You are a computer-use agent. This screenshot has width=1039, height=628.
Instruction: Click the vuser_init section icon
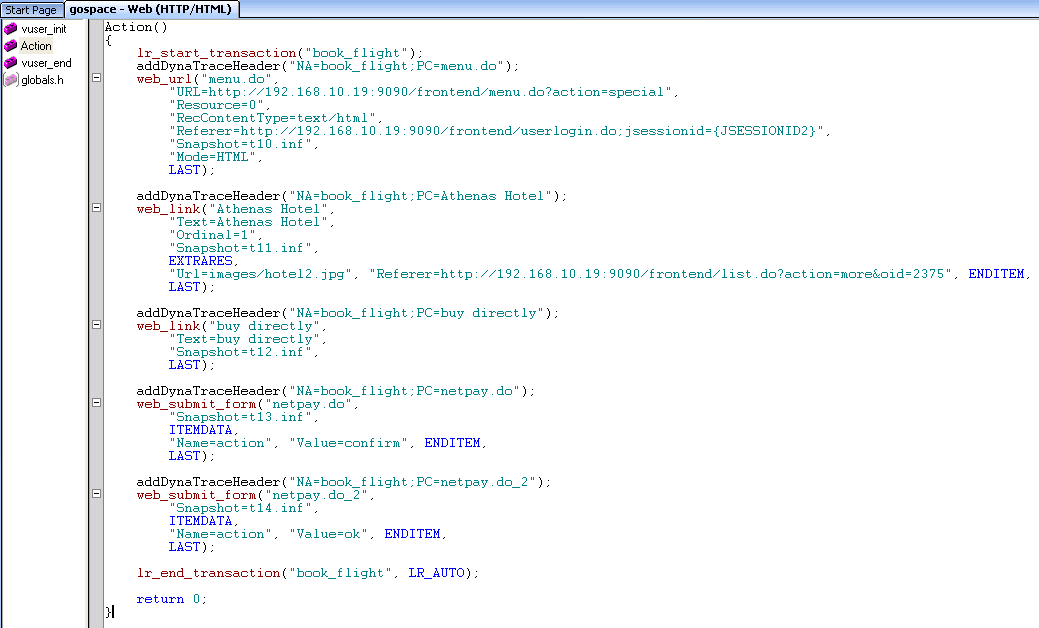coord(11,28)
